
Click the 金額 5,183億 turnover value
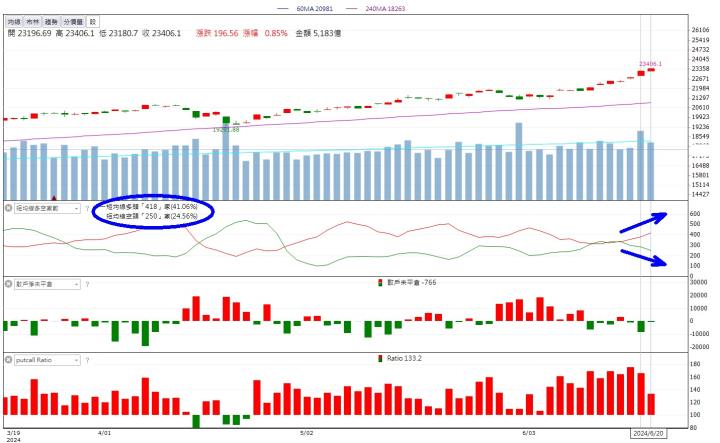[318, 34]
